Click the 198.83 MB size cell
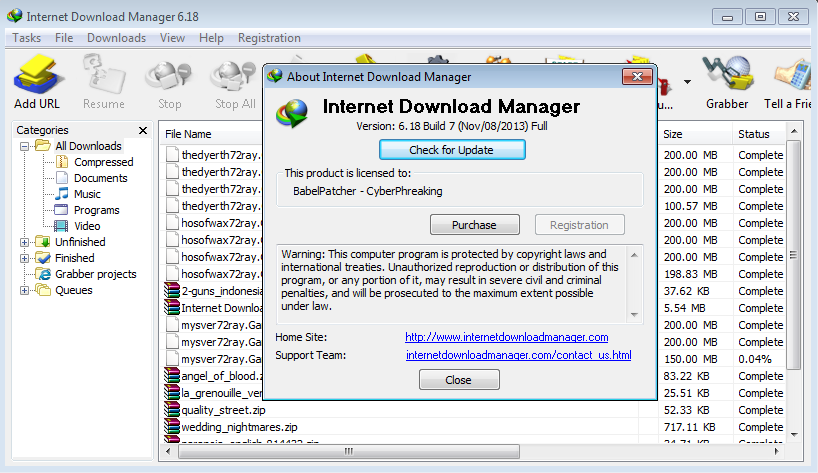Image resolution: width=818 pixels, height=473 pixels. click(691, 274)
